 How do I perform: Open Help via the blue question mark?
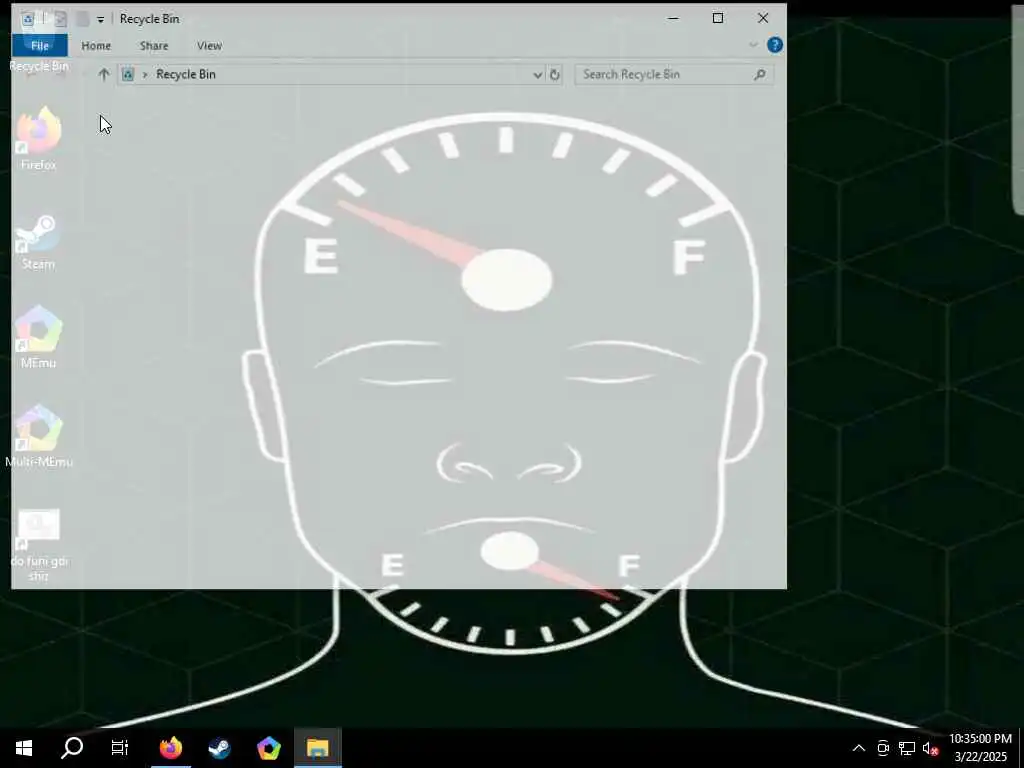pyautogui.click(x=775, y=45)
